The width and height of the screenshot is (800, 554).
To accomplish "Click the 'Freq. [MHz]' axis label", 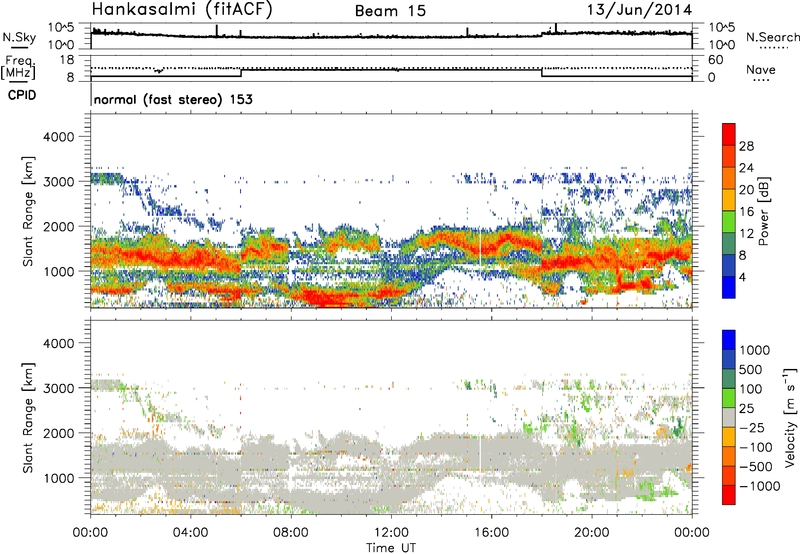I will click(18, 67).
